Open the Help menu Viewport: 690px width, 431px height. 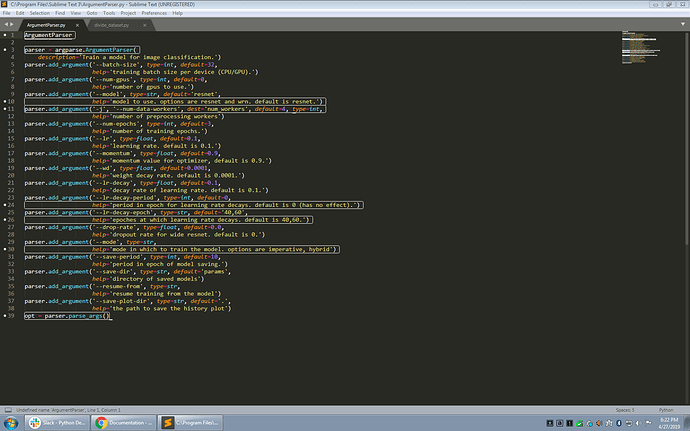177,13
